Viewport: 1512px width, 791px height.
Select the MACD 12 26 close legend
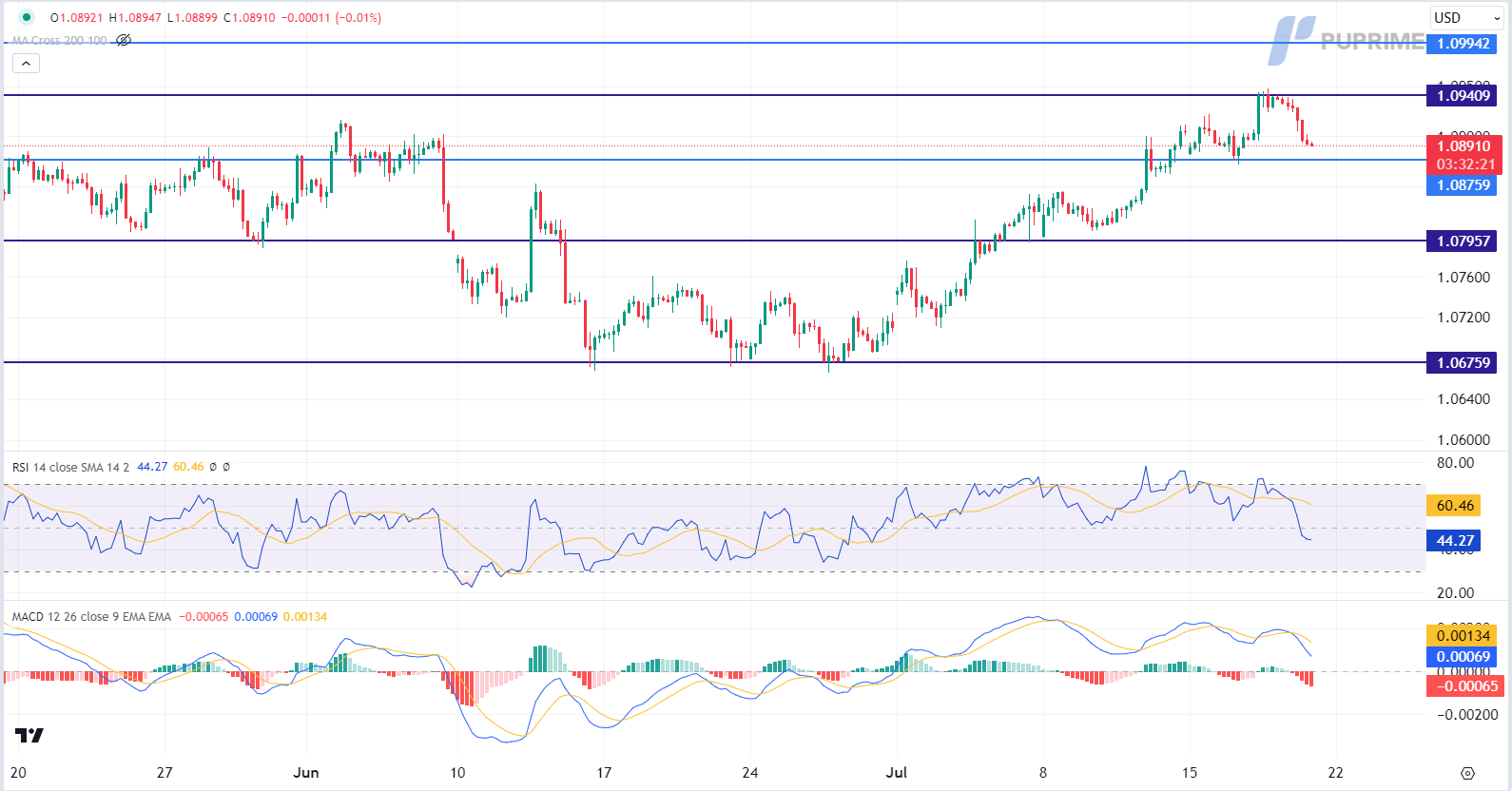[x=91, y=617]
